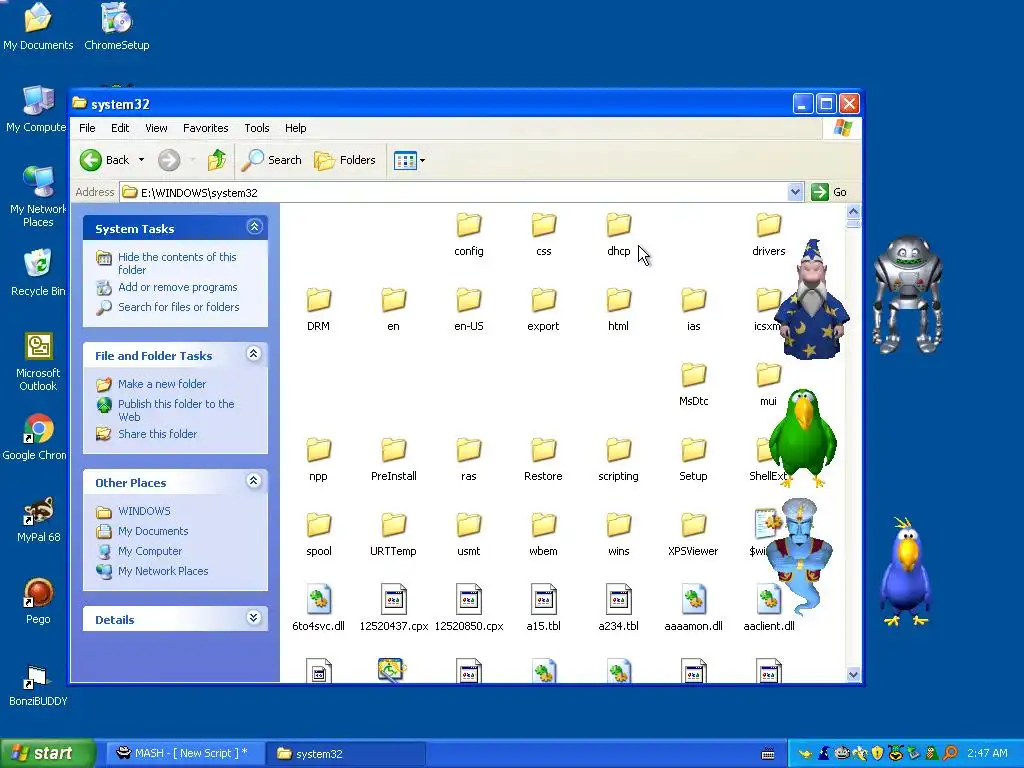Click the Up folder icon in the toolbar
Image resolution: width=1024 pixels, height=768 pixels.
pyautogui.click(x=217, y=160)
